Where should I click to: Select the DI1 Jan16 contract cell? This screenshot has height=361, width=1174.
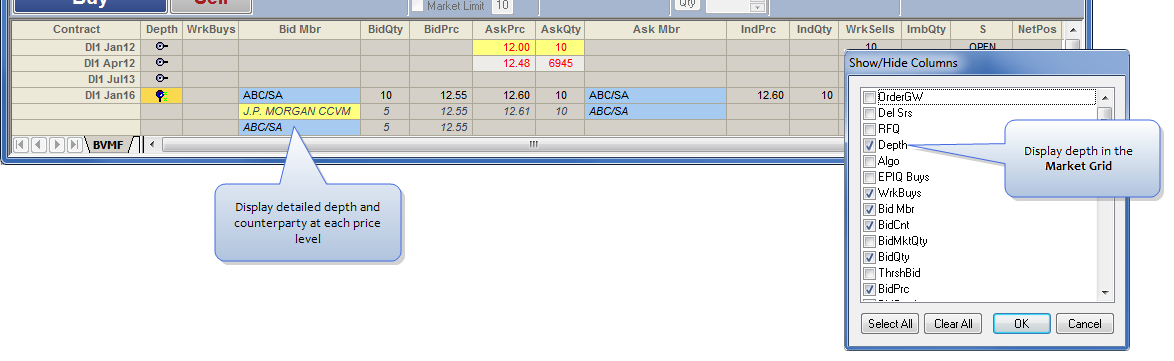[x=76, y=95]
